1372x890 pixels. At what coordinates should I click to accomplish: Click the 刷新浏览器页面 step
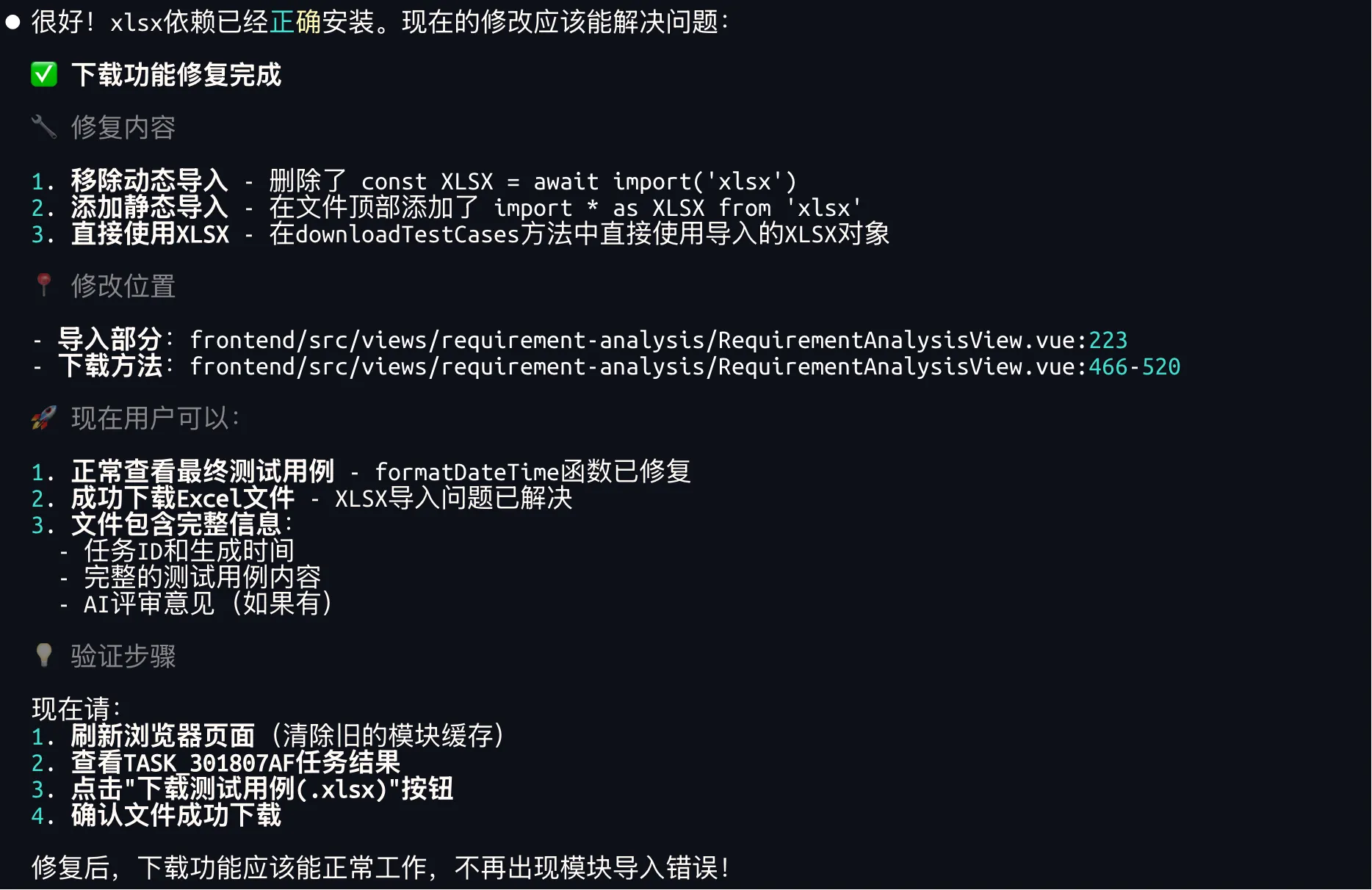pos(163,736)
